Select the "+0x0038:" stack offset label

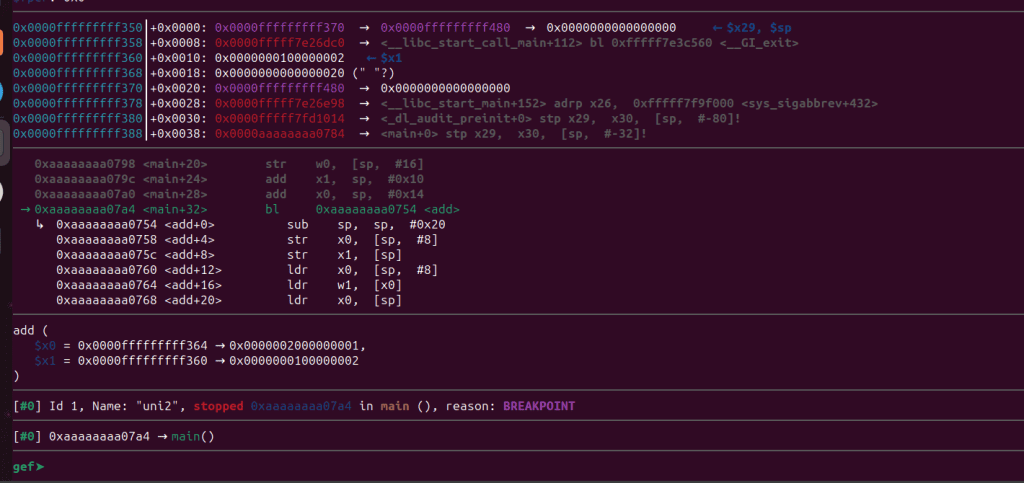click(x=180, y=133)
